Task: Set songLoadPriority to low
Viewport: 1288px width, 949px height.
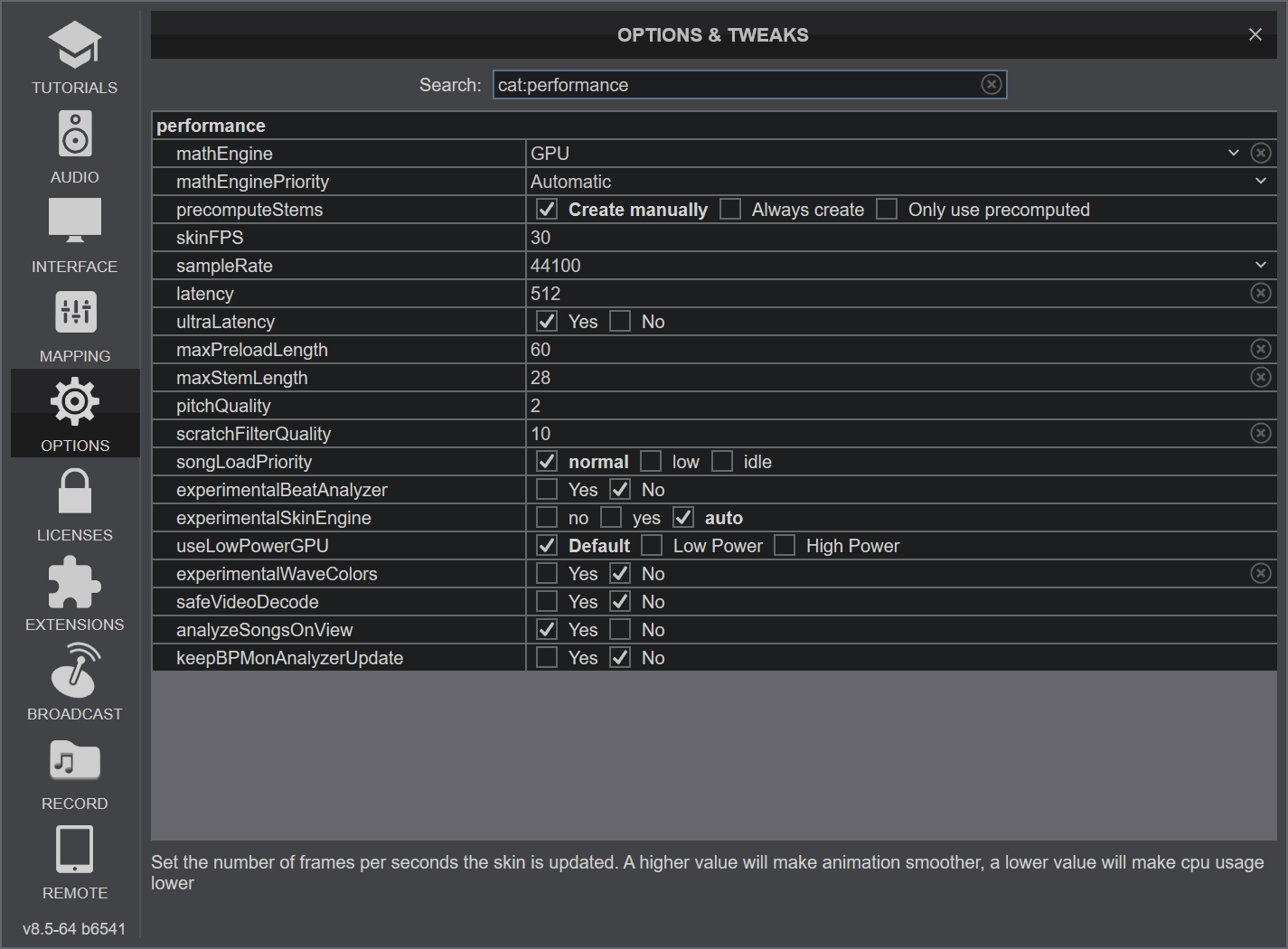Action: (x=651, y=461)
